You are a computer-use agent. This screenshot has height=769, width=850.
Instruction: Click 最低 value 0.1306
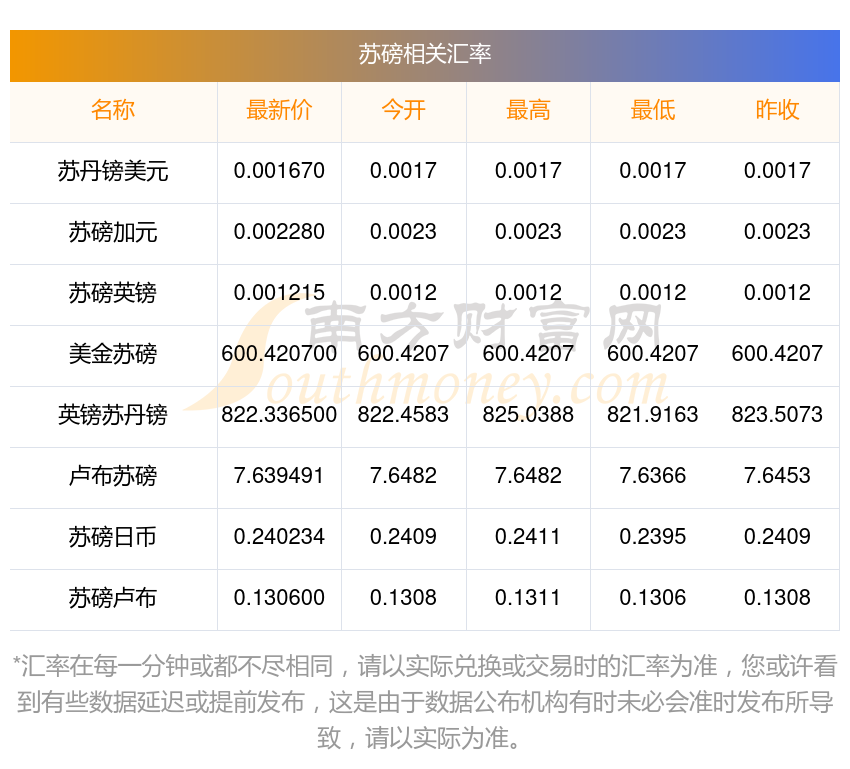pyautogui.click(x=653, y=598)
